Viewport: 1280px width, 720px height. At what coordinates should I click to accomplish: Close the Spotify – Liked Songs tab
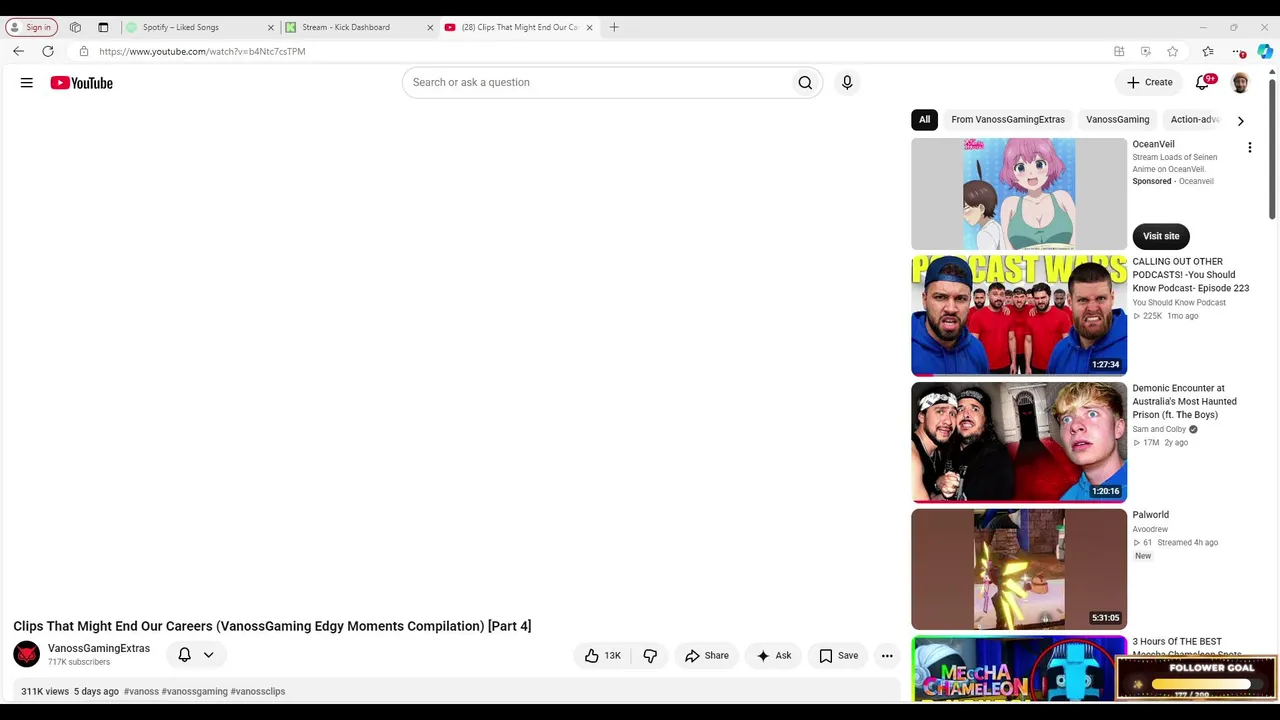tap(270, 27)
